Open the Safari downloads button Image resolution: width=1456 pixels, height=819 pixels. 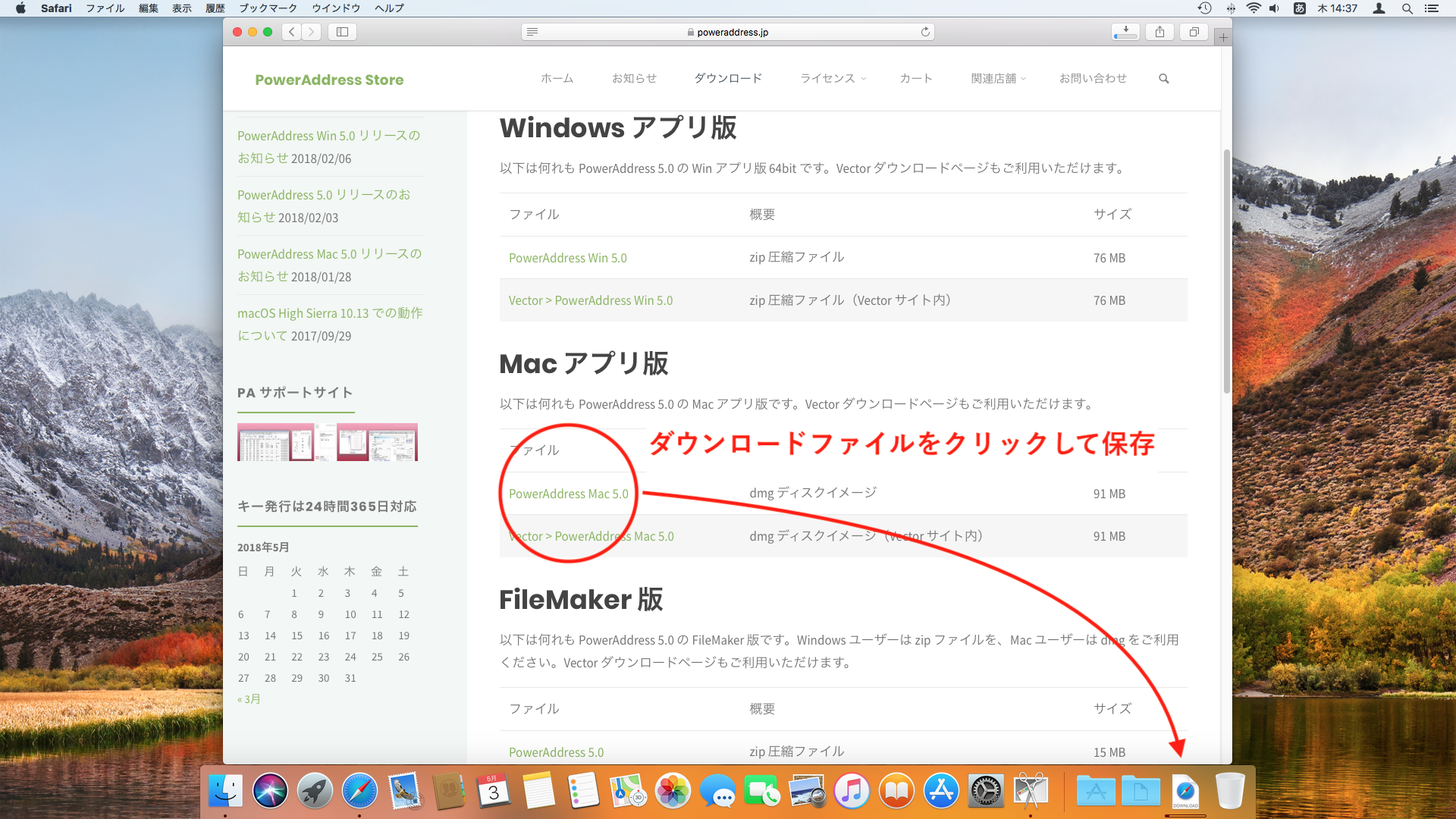pos(1125,32)
